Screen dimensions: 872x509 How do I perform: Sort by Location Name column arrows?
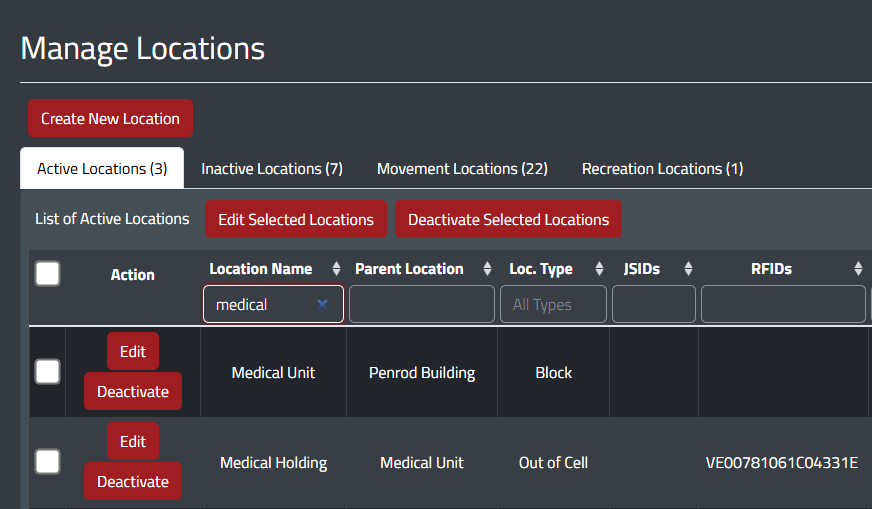[x=336, y=269]
